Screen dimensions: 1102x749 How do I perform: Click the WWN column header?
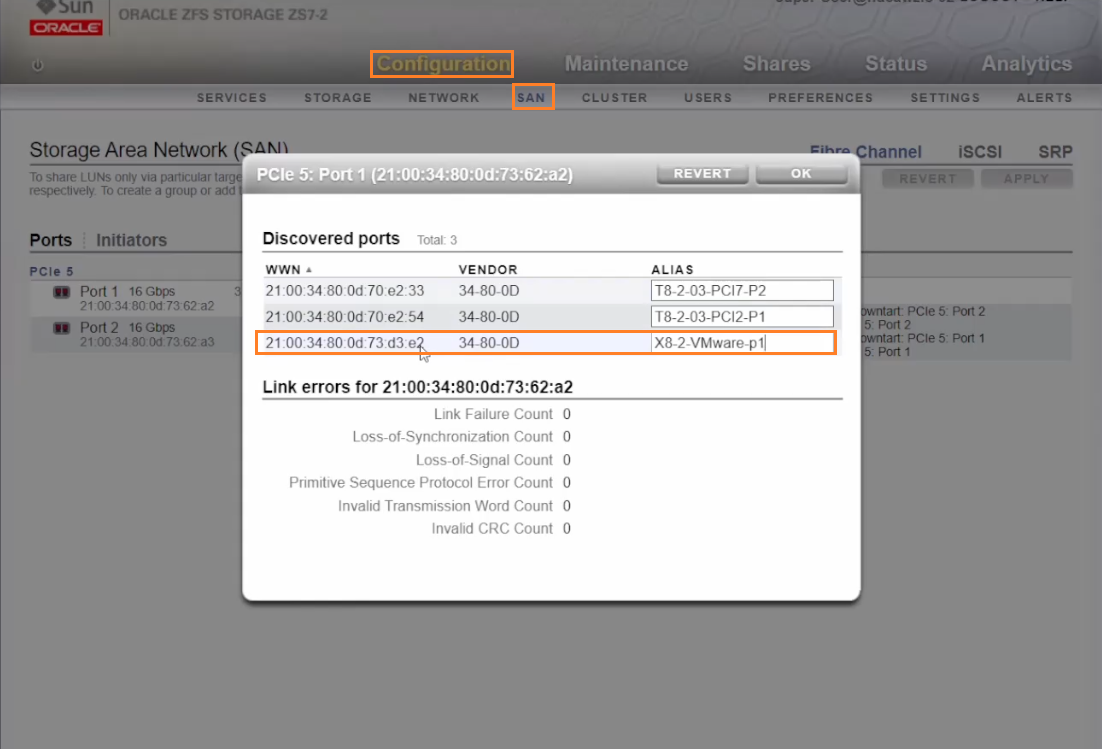[x=283, y=270]
